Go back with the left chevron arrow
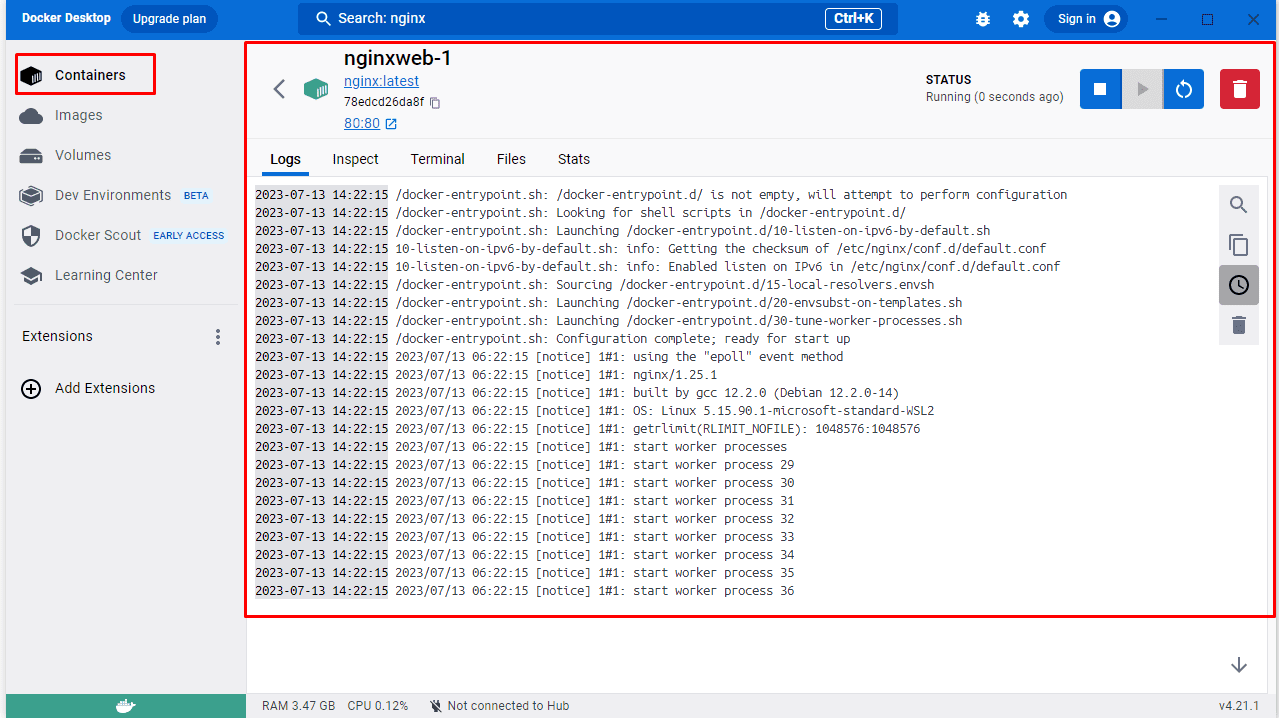 tap(280, 89)
